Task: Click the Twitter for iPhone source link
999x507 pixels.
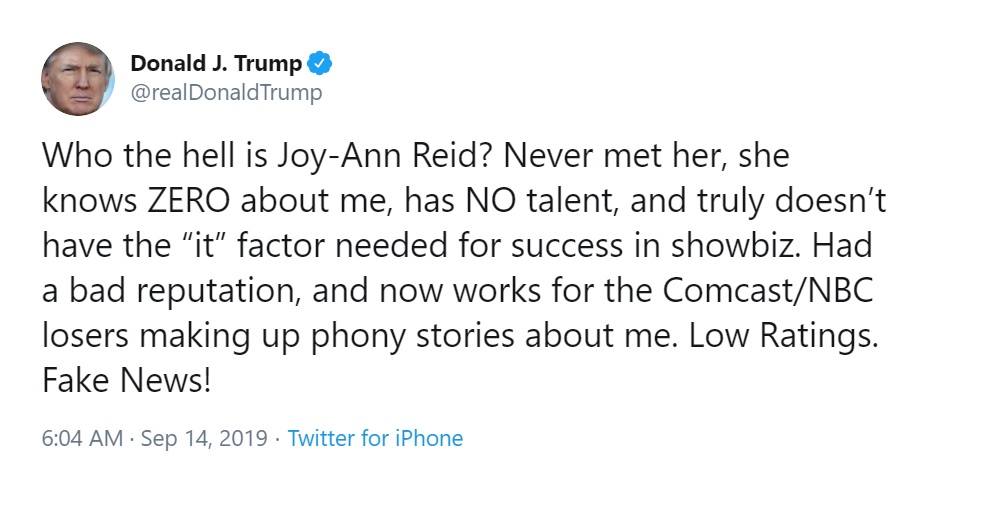Action: 375,438
